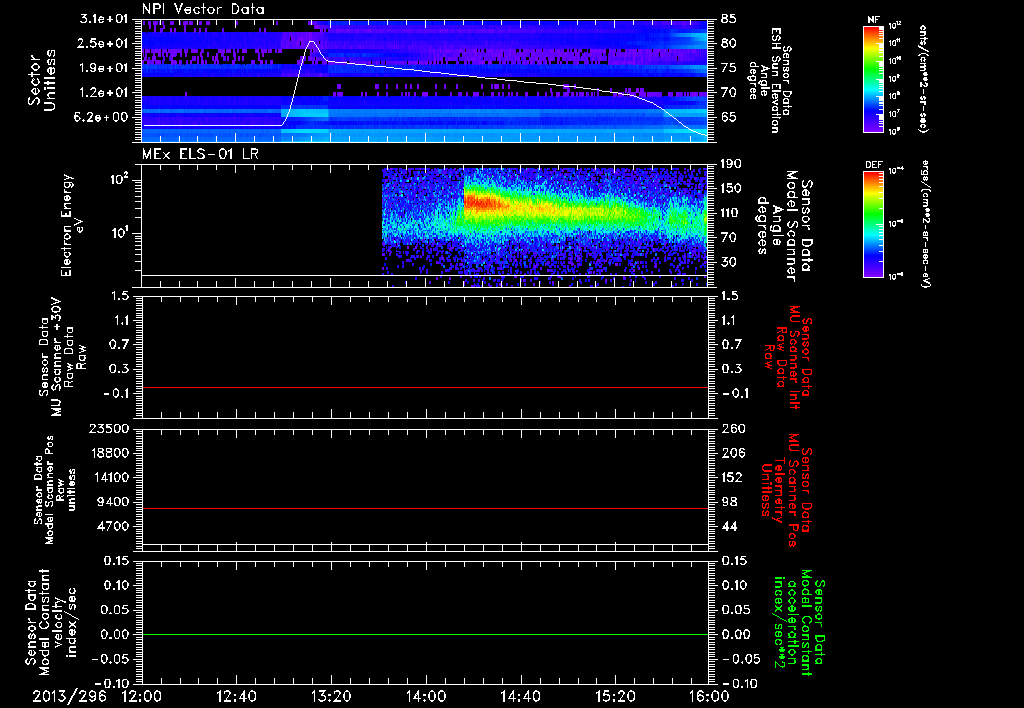Image resolution: width=1024 pixels, height=708 pixels.
Task: Click the red 'MU Scanner Int Raw Data' label
Action: (786, 357)
